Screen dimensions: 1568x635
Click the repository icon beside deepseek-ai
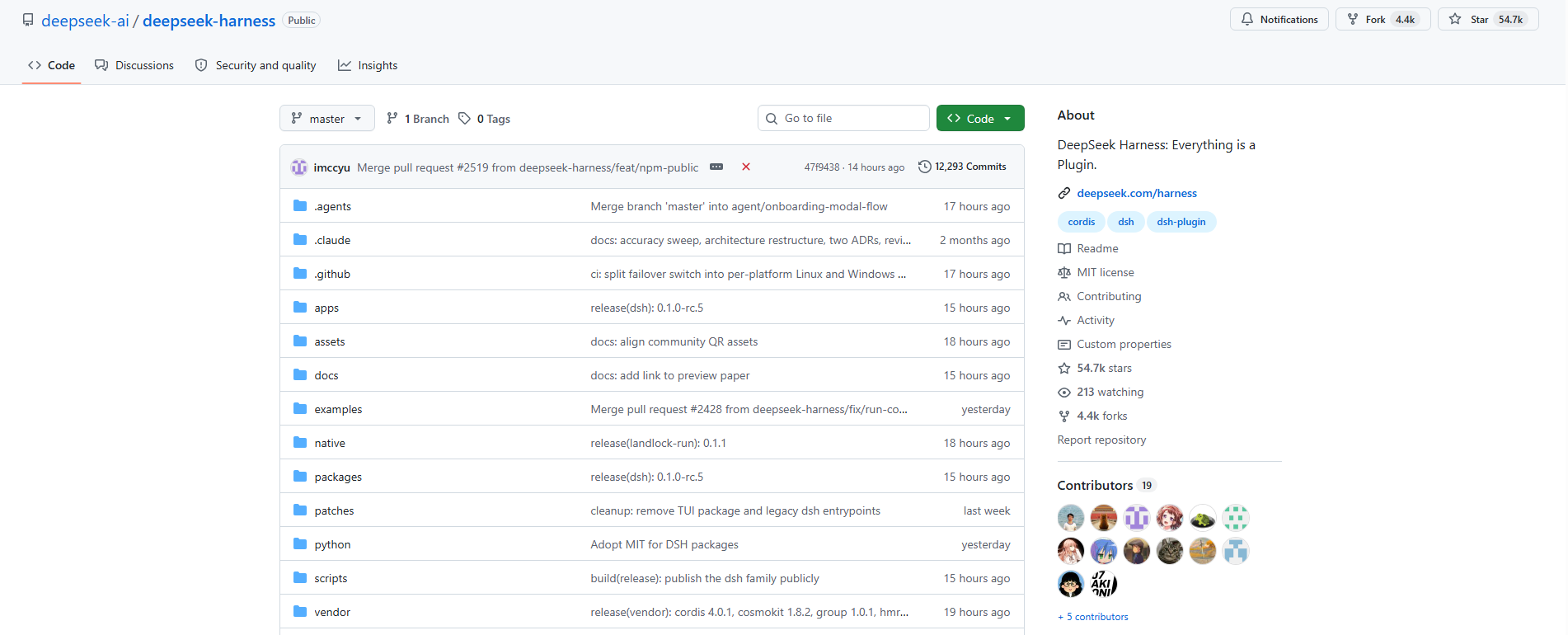click(28, 20)
